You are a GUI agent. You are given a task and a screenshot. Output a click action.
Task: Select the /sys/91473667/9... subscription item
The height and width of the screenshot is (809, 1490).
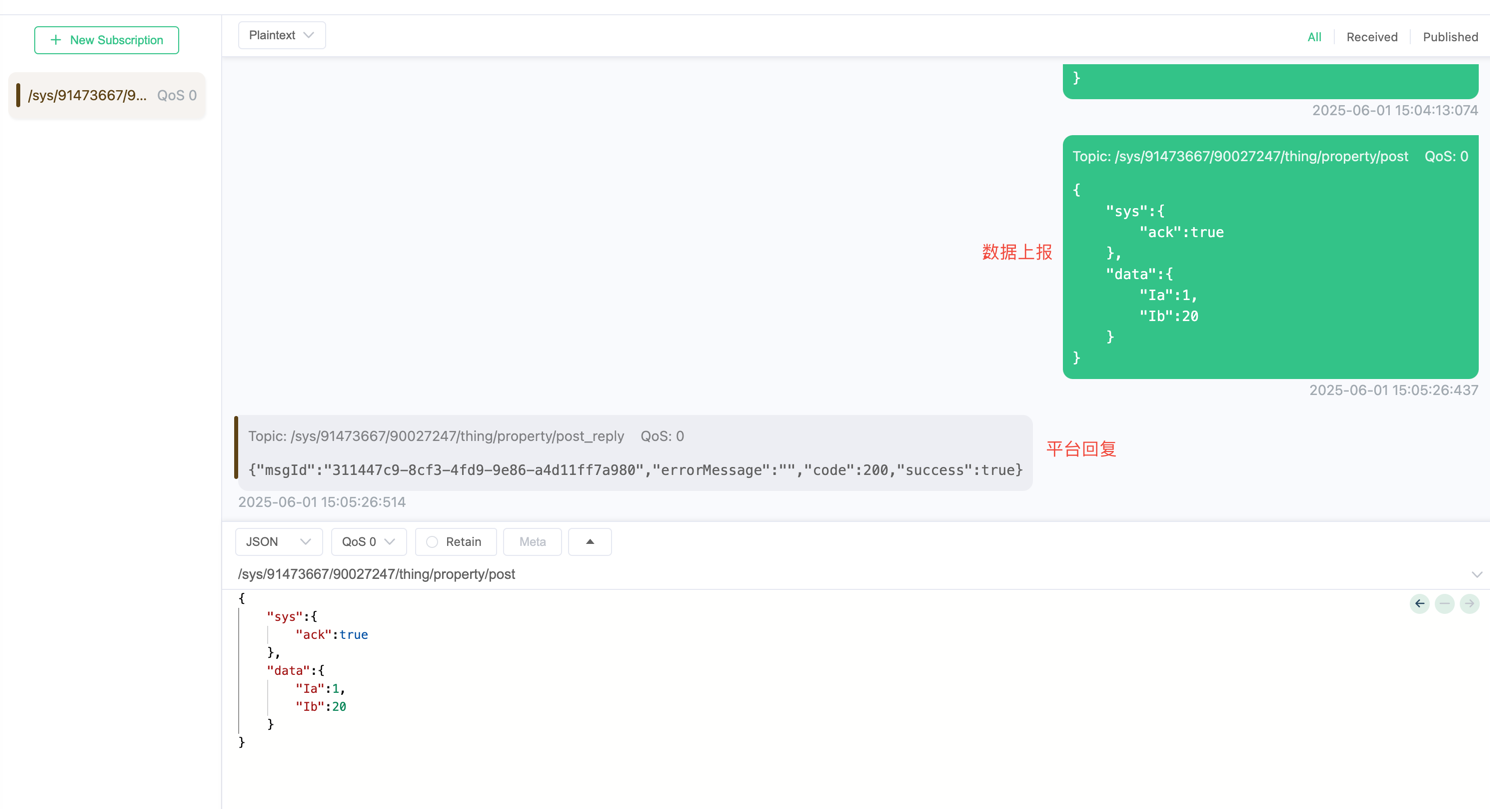point(107,96)
